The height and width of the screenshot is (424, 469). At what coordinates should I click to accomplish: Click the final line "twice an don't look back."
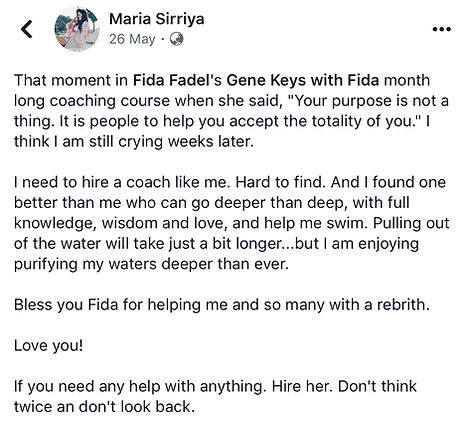(x=104, y=407)
